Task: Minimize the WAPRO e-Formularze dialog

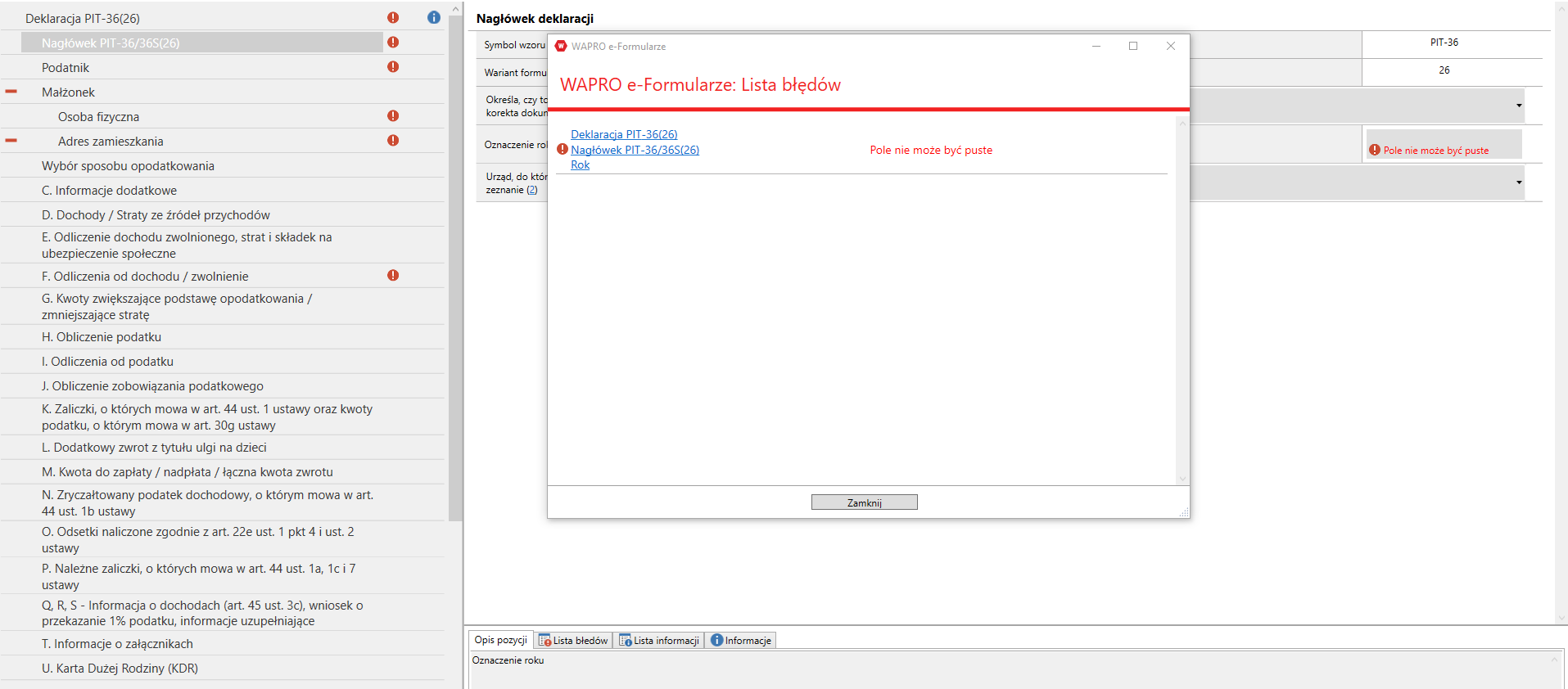Action: [x=1096, y=46]
